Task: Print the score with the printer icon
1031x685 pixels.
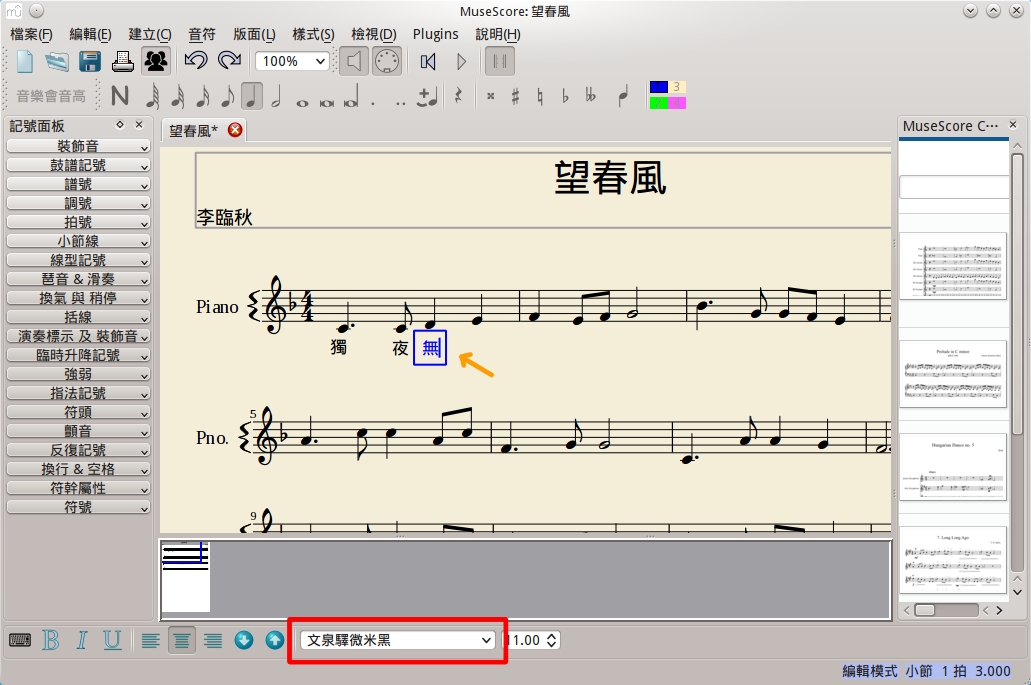Action: (x=122, y=62)
